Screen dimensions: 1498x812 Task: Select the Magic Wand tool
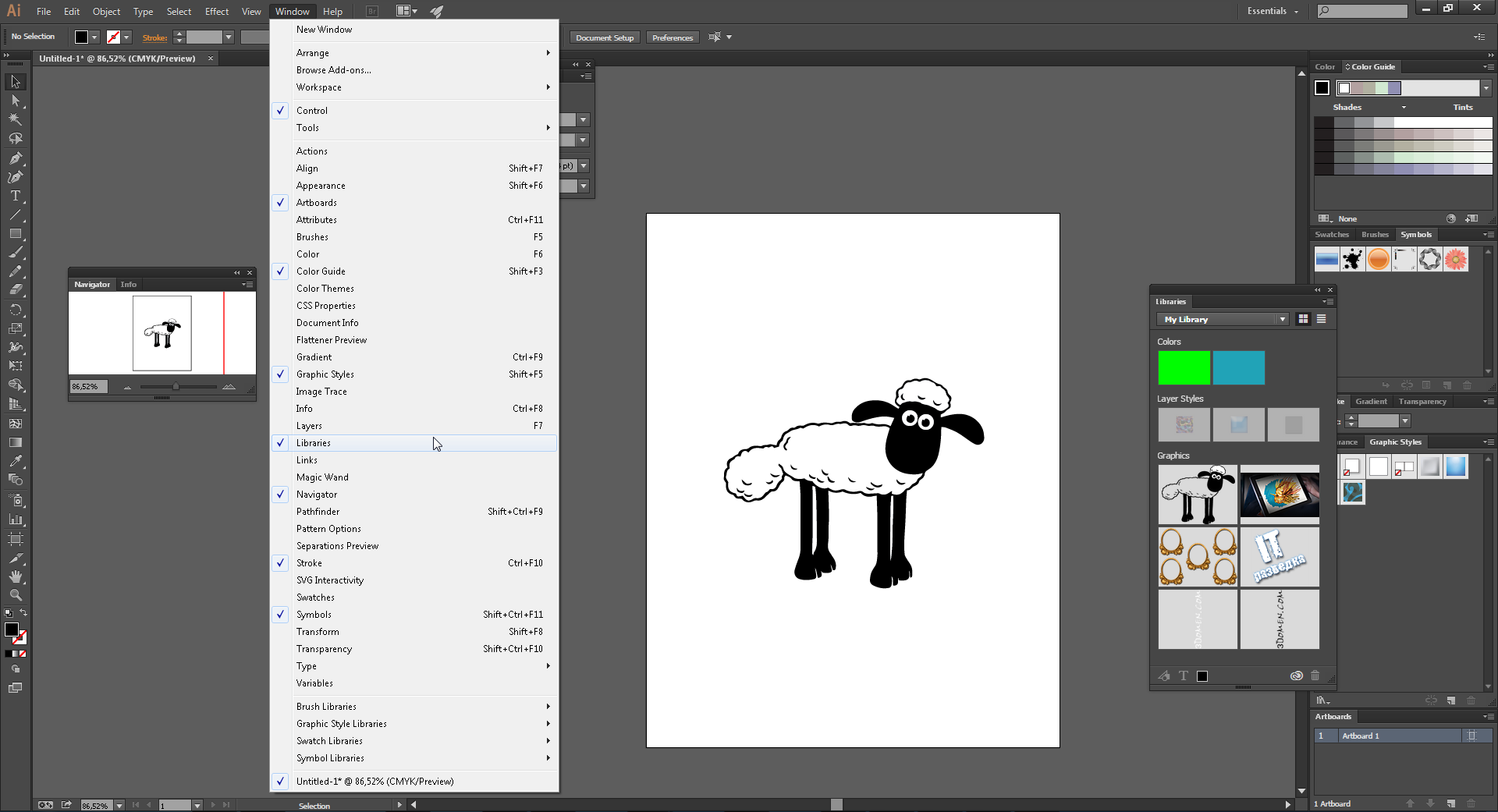pyautogui.click(x=15, y=119)
